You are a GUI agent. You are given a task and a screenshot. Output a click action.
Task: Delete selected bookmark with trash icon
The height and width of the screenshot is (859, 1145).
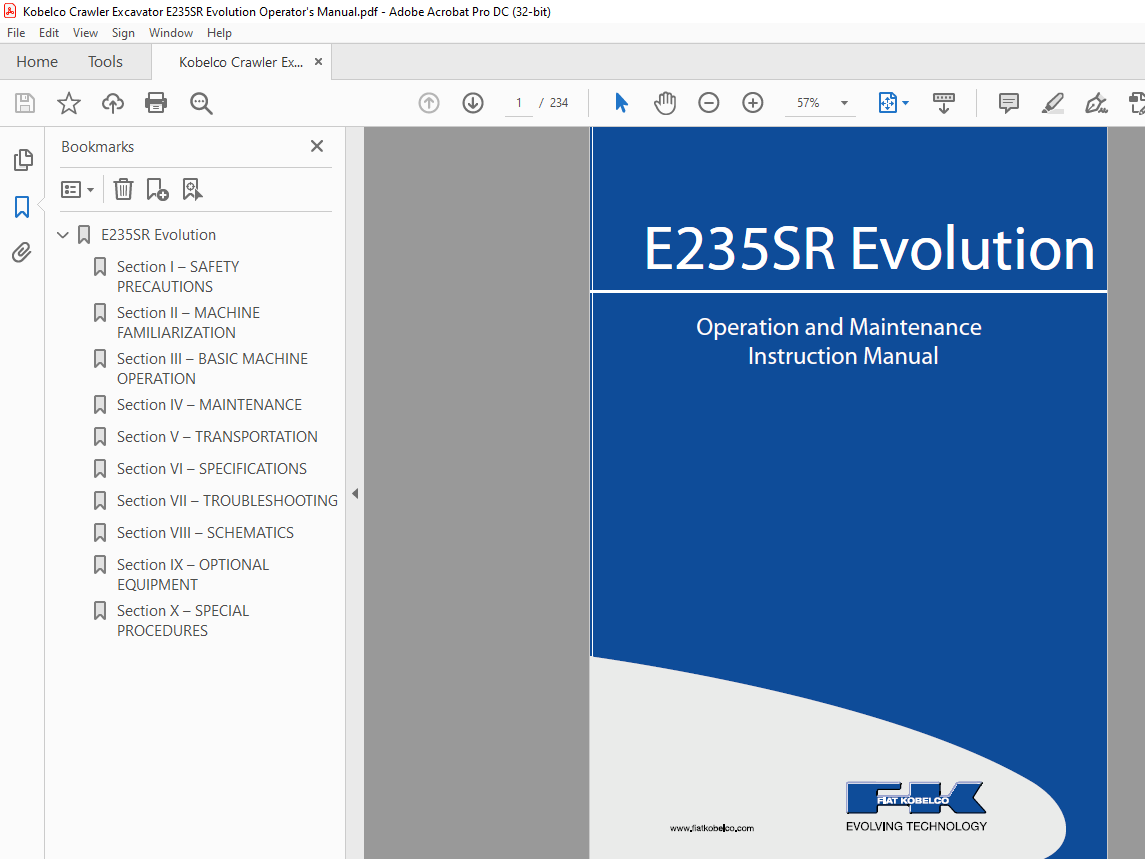[x=123, y=189]
